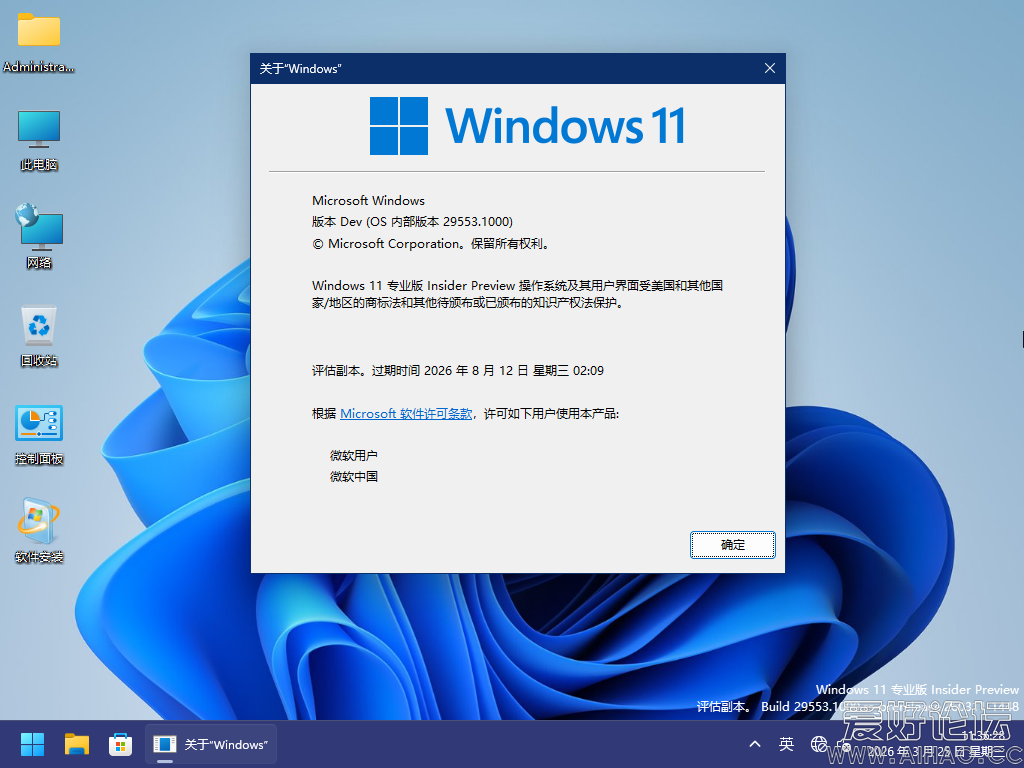Screen dimensions: 1024x768
Task: Open File Explorer from the taskbar
Action: (x=76, y=744)
